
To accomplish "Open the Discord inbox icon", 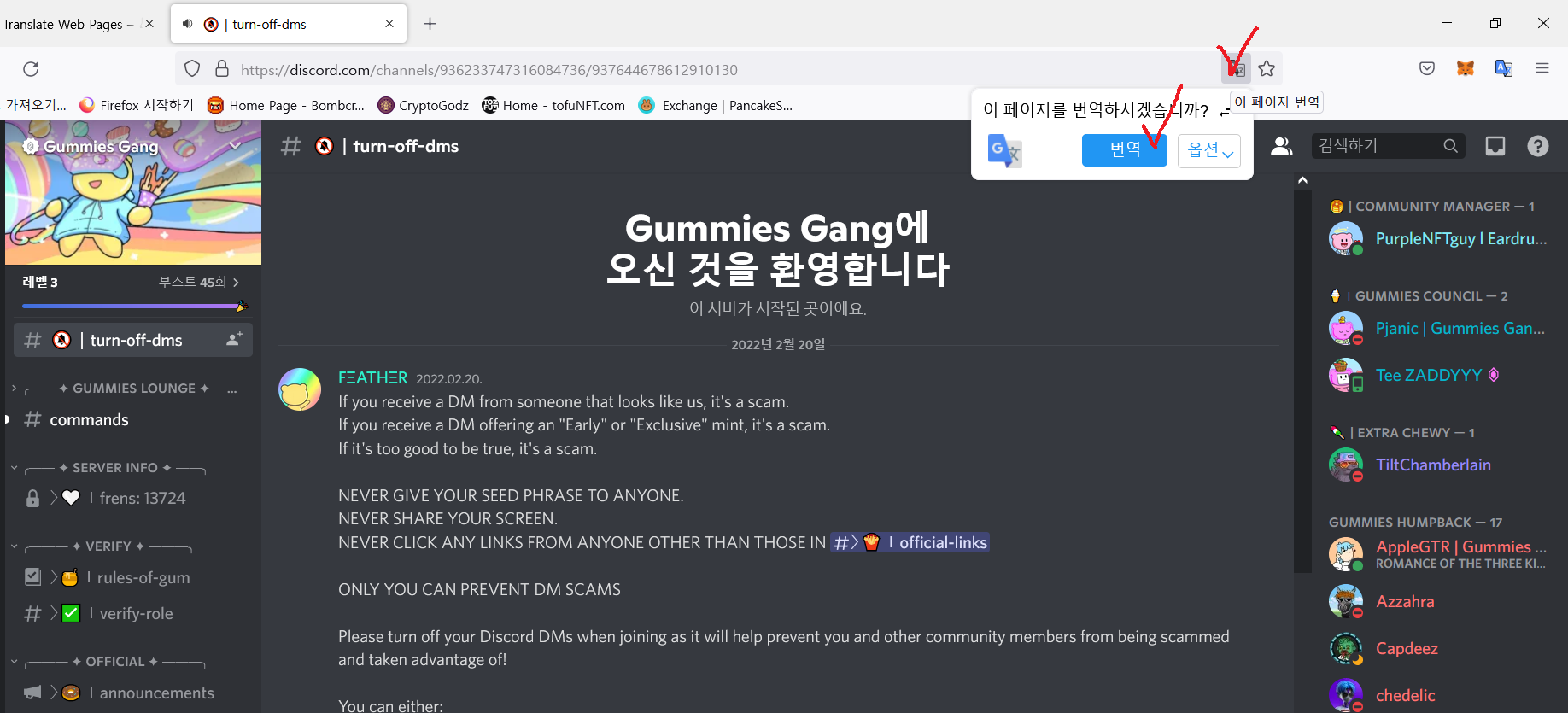I will pos(1495,146).
